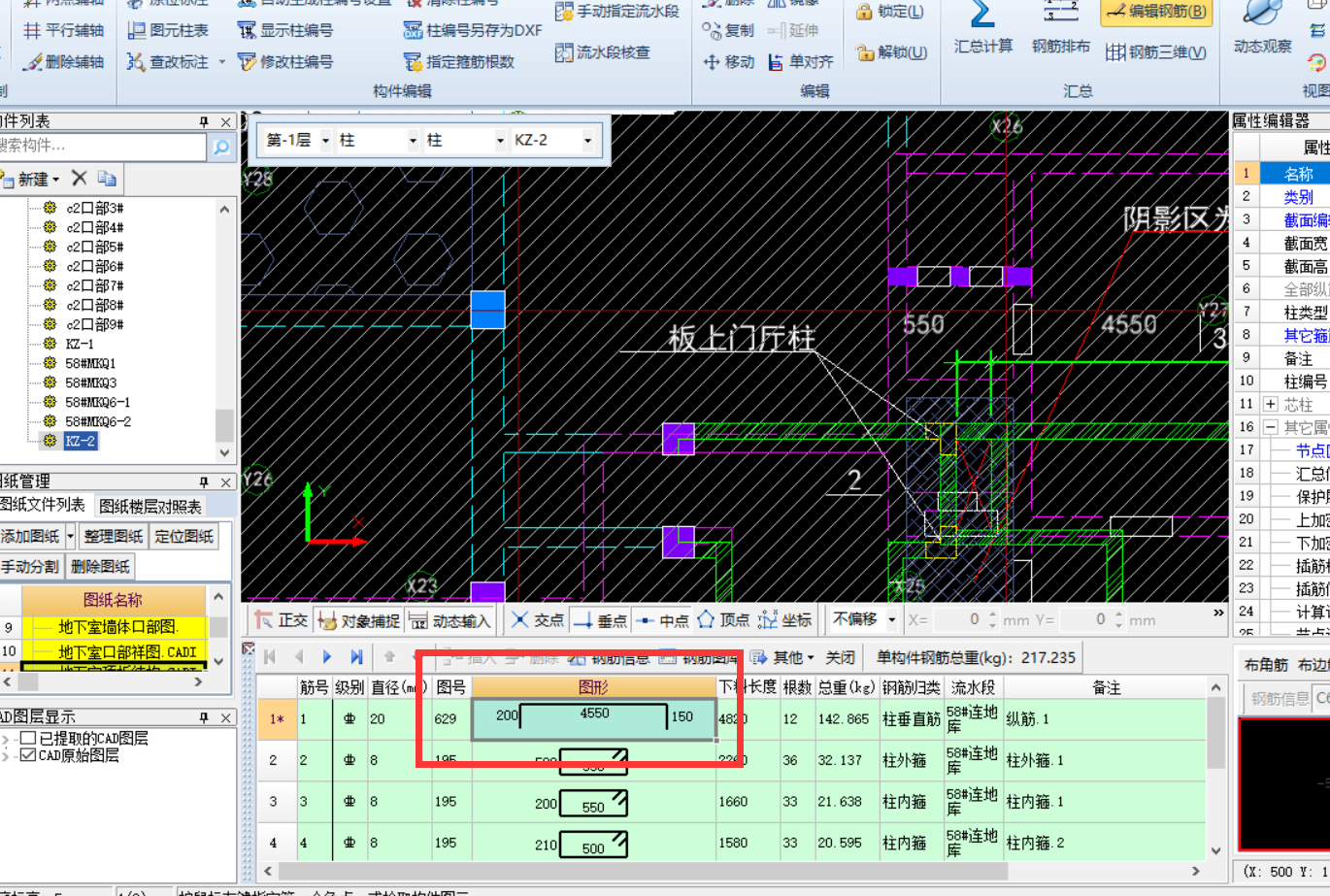Open the 新建 dropdown arrow
The image size is (1330, 896).
55,180
